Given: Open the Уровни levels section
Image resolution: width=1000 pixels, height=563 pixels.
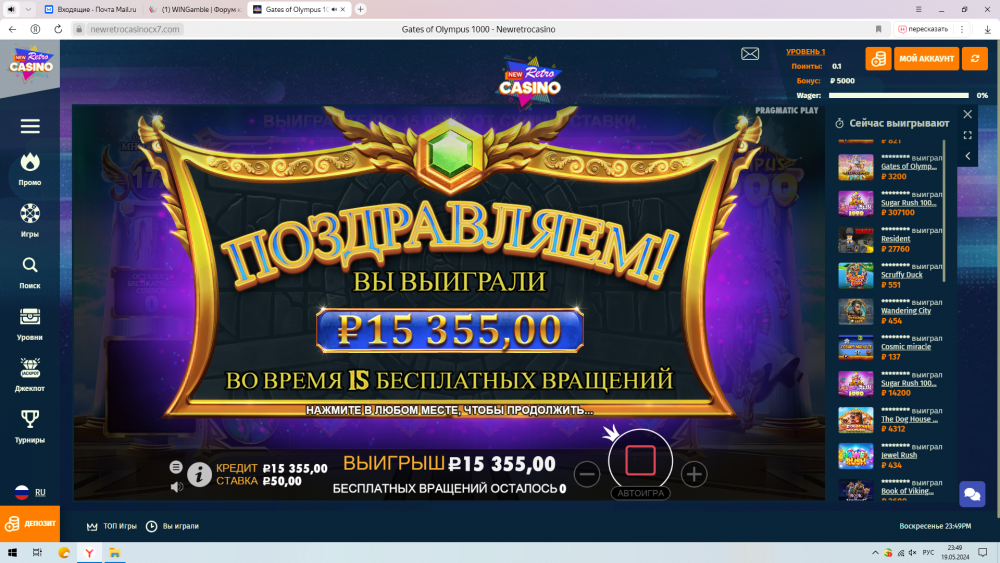Looking at the screenshot, I should (x=30, y=324).
